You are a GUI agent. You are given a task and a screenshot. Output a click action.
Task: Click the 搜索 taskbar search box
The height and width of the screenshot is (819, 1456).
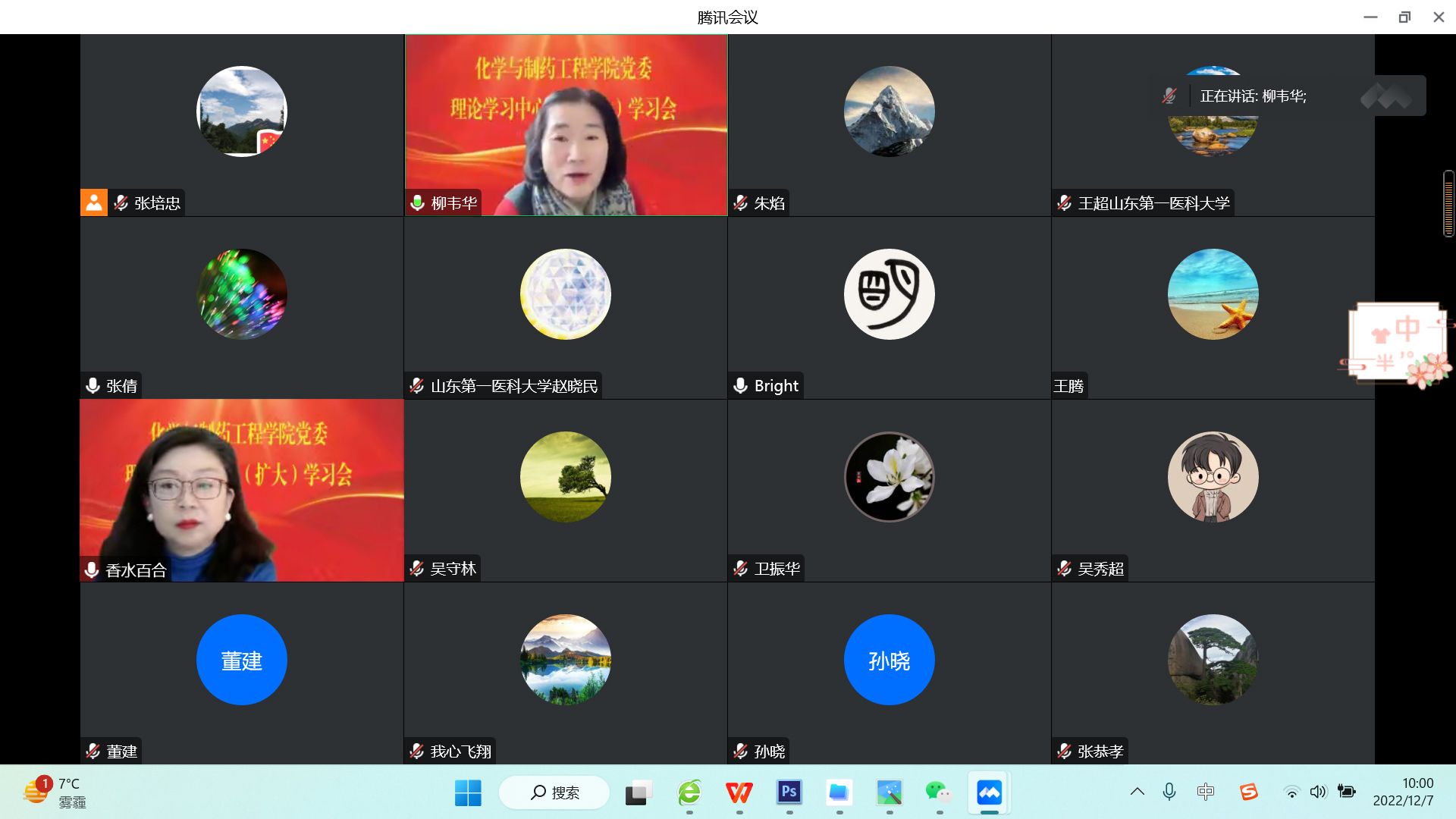[554, 792]
